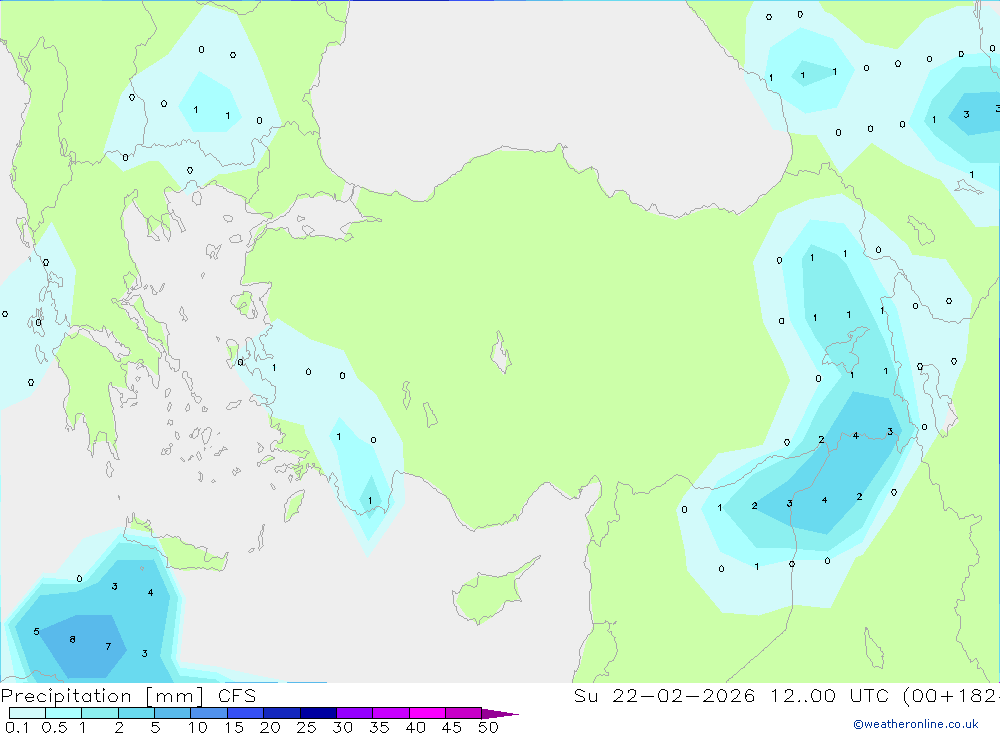This screenshot has height=733, width=1000.
Task: Select the 30–35 mm purple legend box
Action: pos(355,713)
